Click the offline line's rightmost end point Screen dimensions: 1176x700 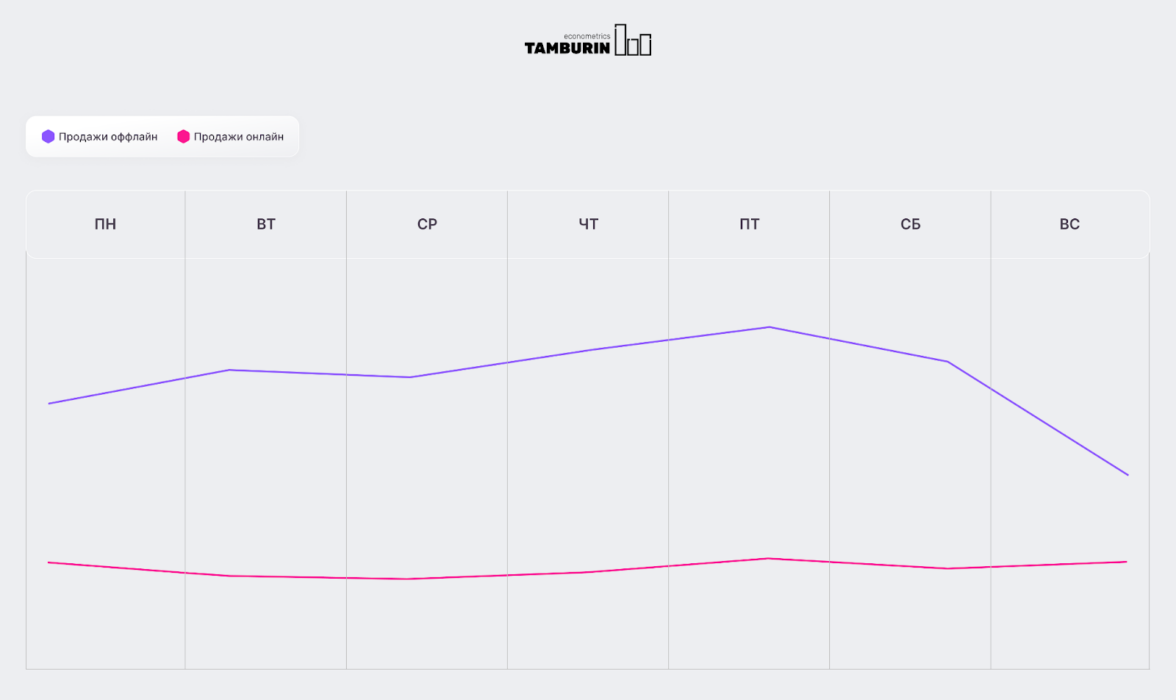[x=1128, y=475]
